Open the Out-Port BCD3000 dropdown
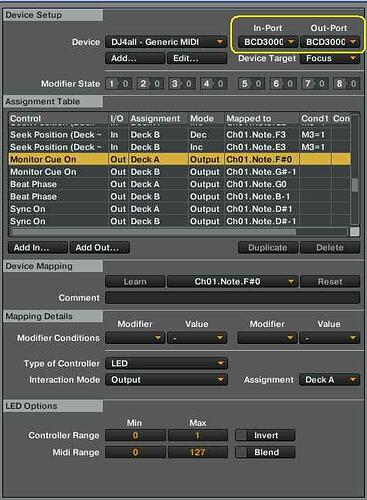This screenshot has width=367, height=500. click(x=330, y=42)
